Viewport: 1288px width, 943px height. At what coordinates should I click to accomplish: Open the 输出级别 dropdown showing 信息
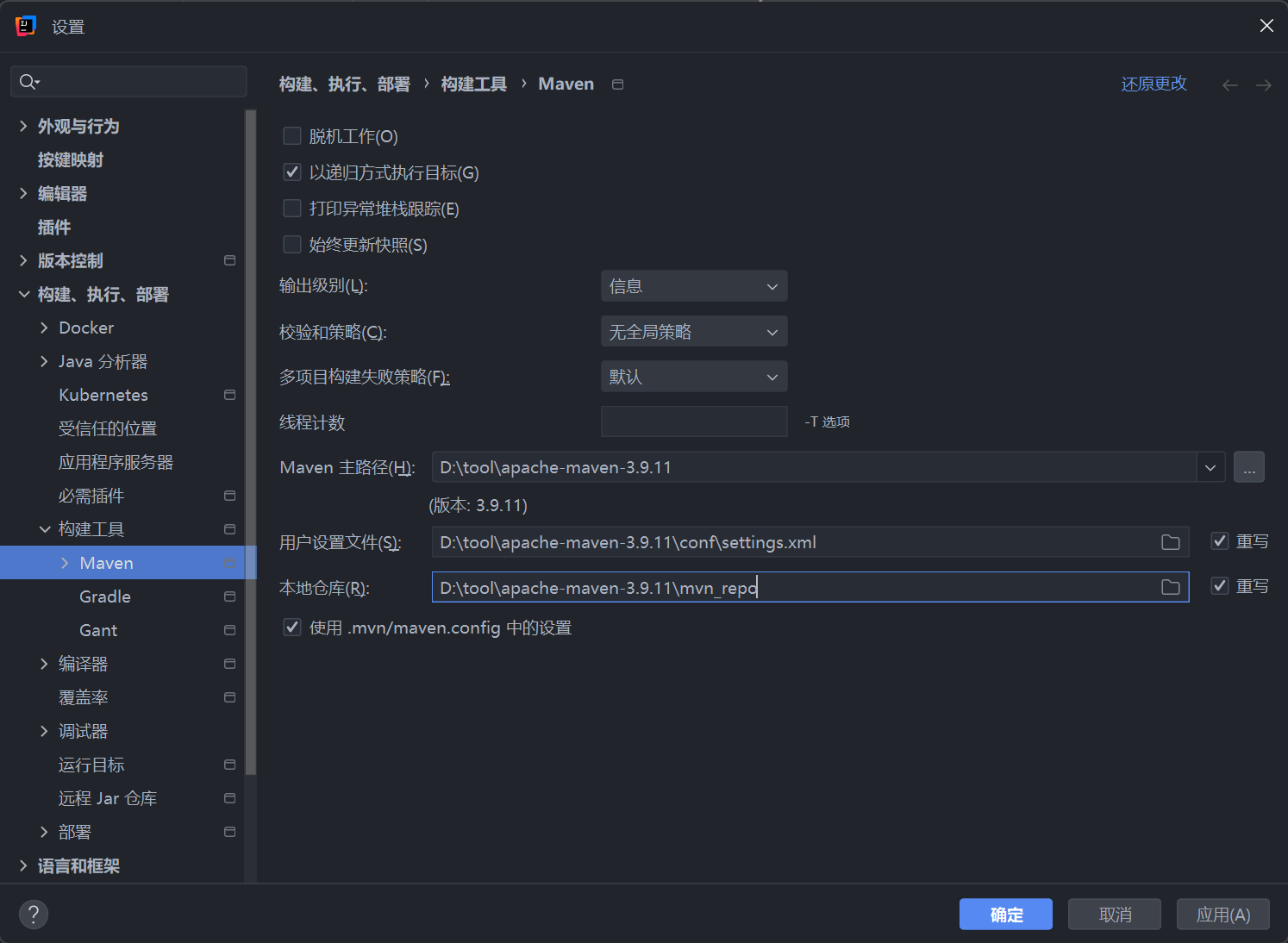[694, 286]
